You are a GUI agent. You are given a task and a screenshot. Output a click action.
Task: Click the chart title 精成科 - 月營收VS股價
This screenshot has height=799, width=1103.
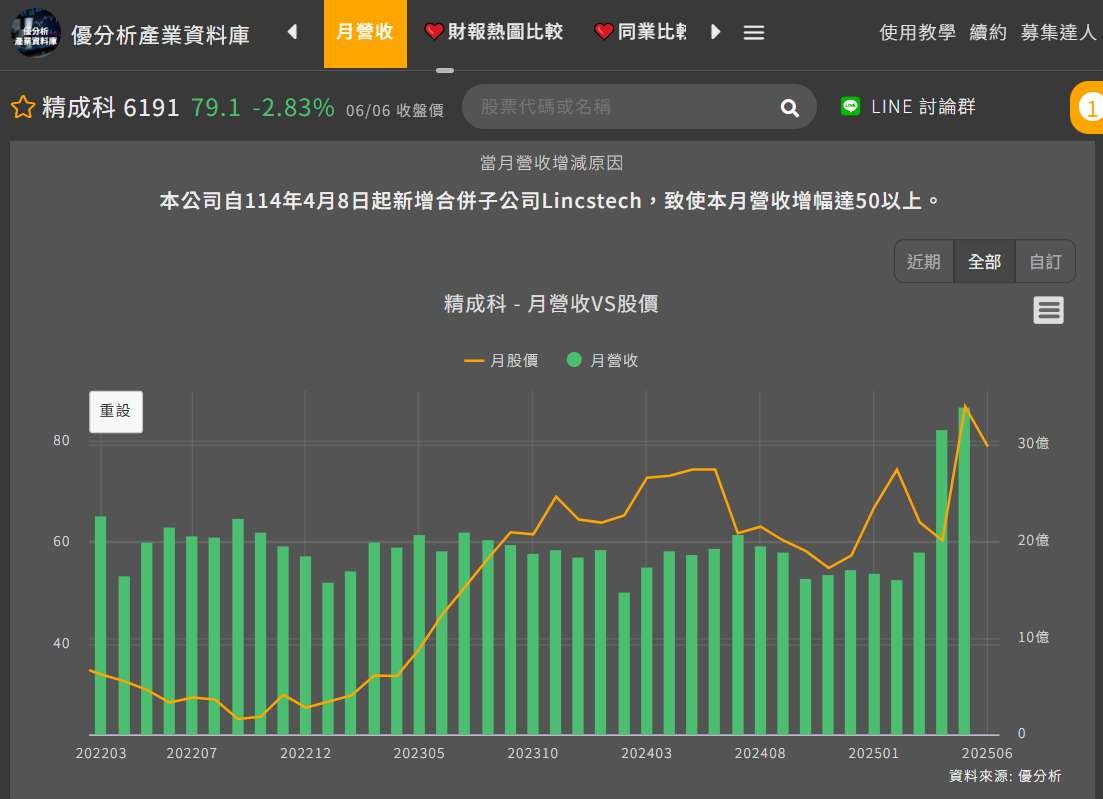pos(552,304)
